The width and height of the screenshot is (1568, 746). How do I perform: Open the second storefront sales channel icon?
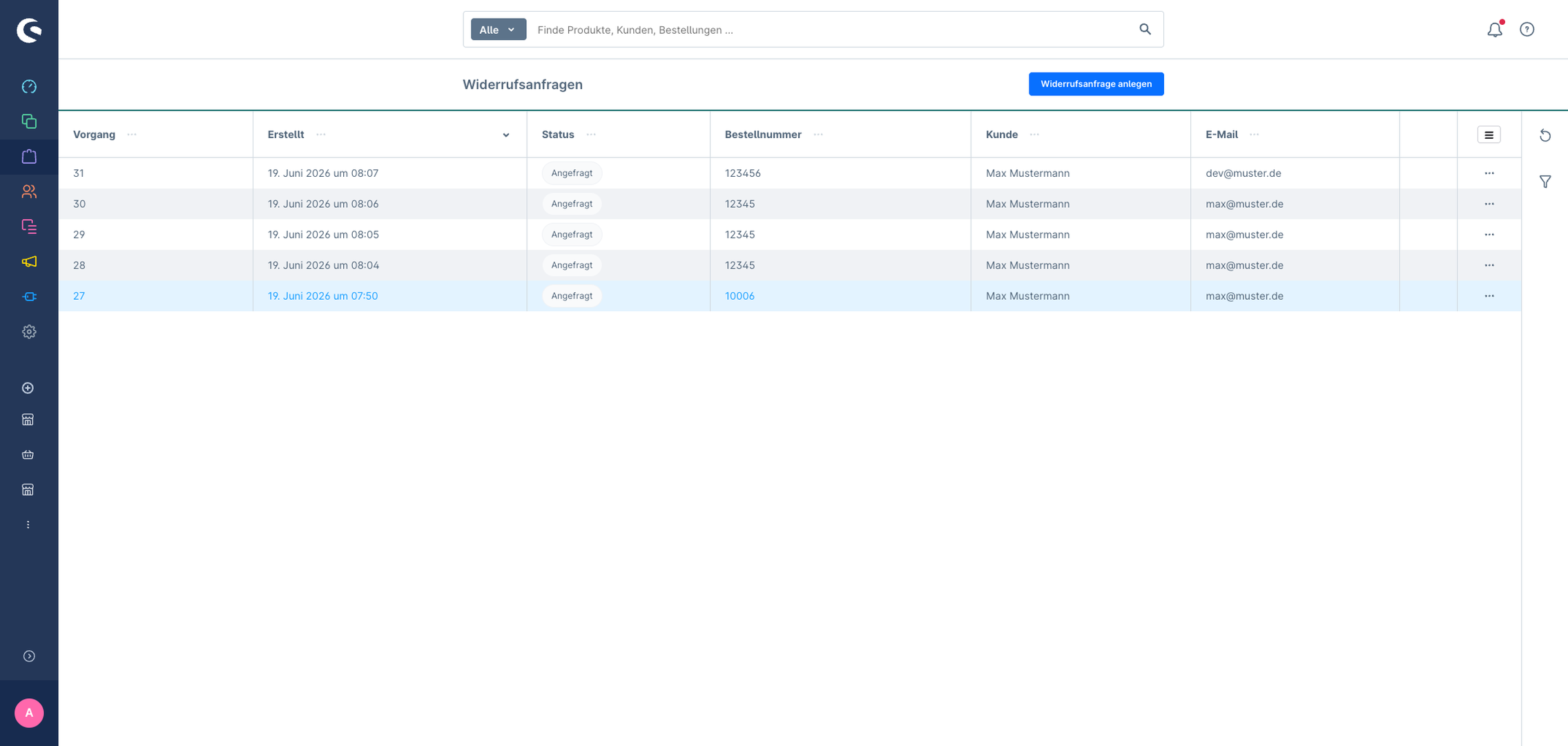[x=28, y=490]
